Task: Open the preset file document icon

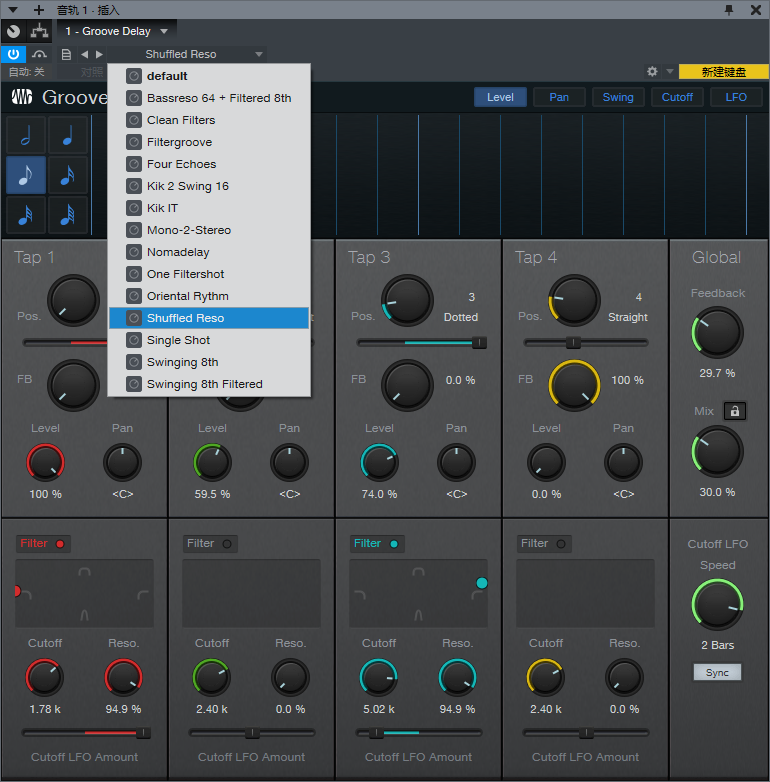Action: [66, 54]
